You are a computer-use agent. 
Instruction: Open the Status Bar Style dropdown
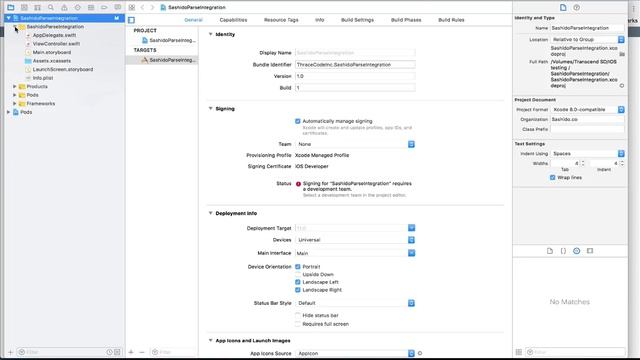(x=355, y=303)
